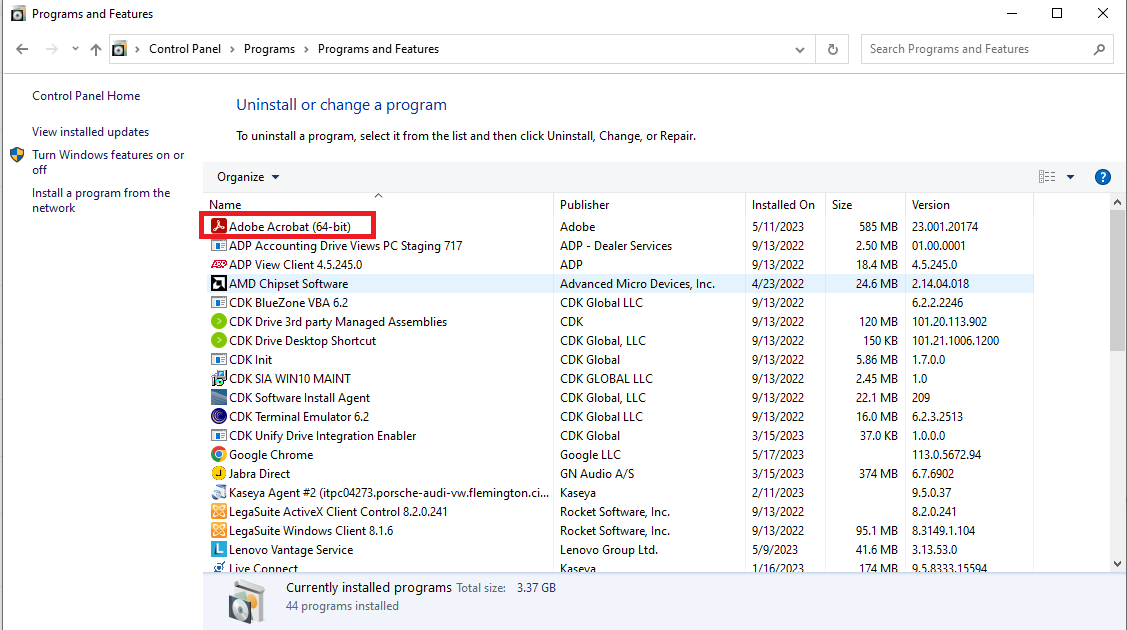
Task: Click the CDK Drive Desktop Shortcut icon
Action: pyautogui.click(x=218, y=341)
